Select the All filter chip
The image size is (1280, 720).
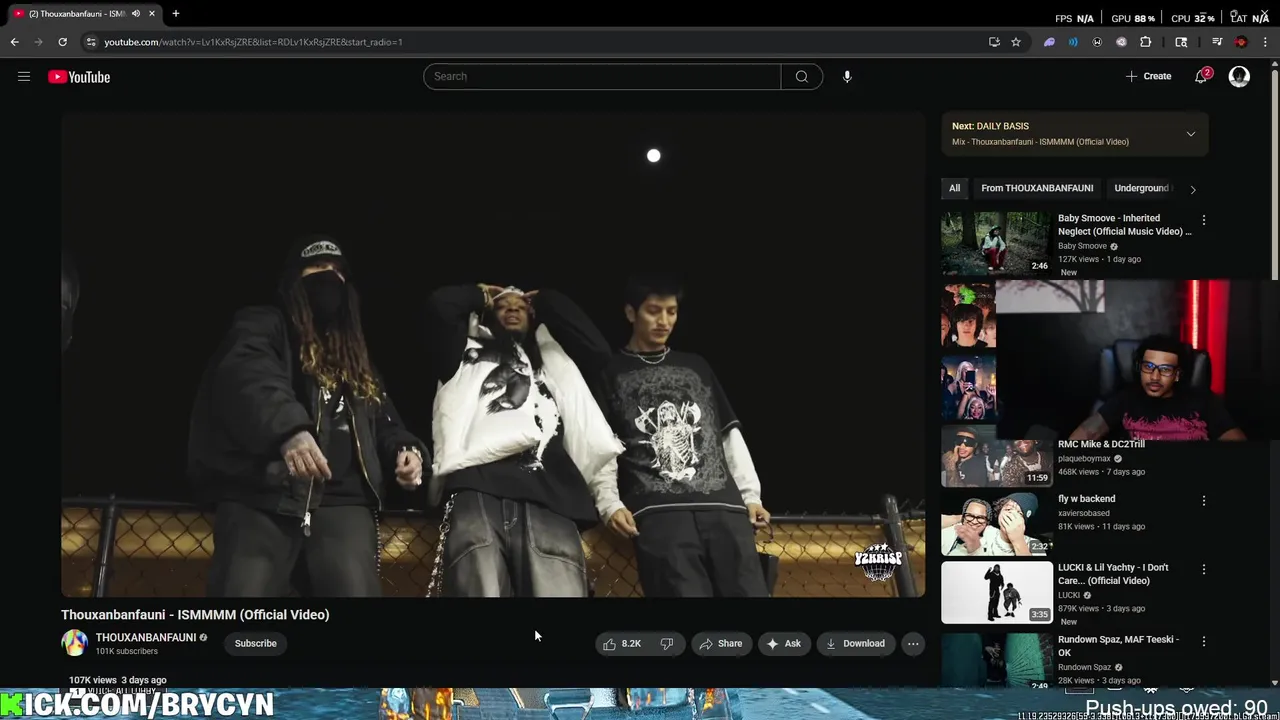(x=955, y=188)
